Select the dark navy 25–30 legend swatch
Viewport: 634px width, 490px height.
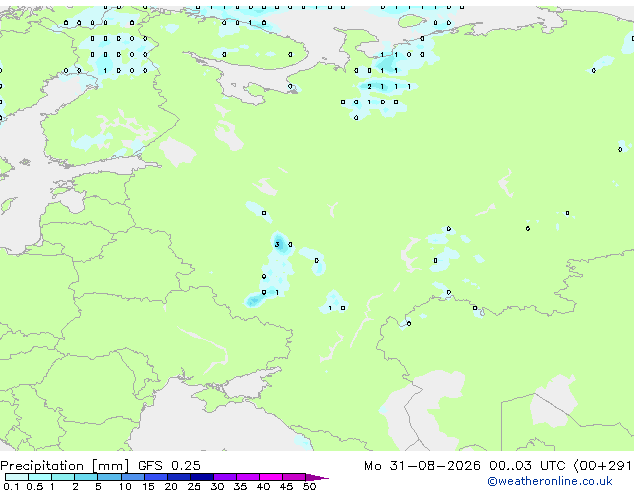pos(202,477)
